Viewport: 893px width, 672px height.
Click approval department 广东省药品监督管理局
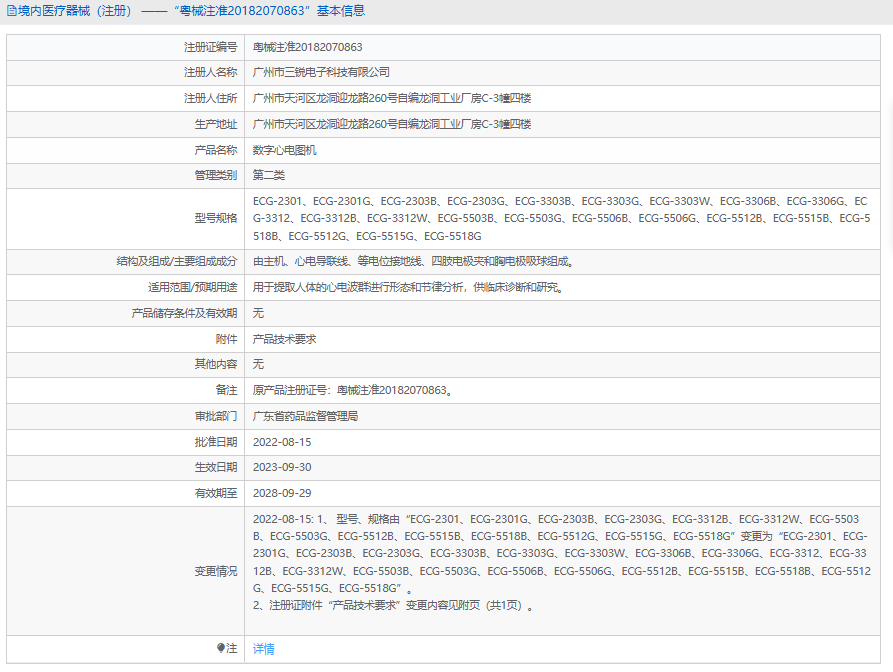pyautogui.click(x=305, y=416)
